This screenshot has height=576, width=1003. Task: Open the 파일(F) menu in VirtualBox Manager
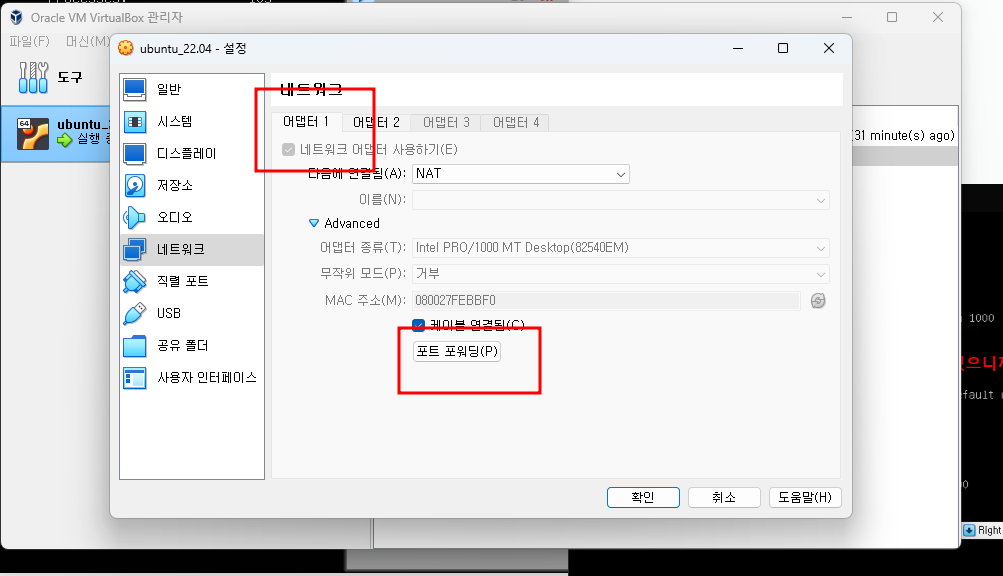[x=29, y=42]
